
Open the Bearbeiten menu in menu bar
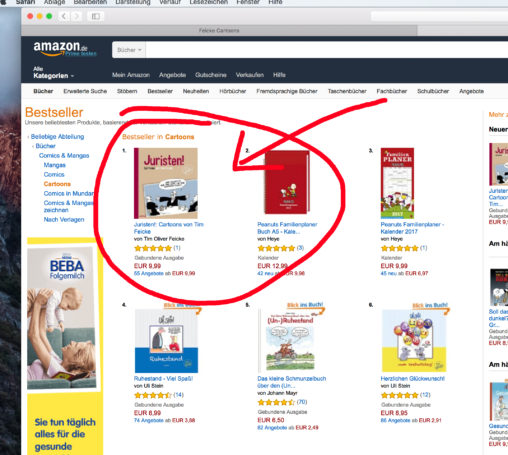[90, 2]
